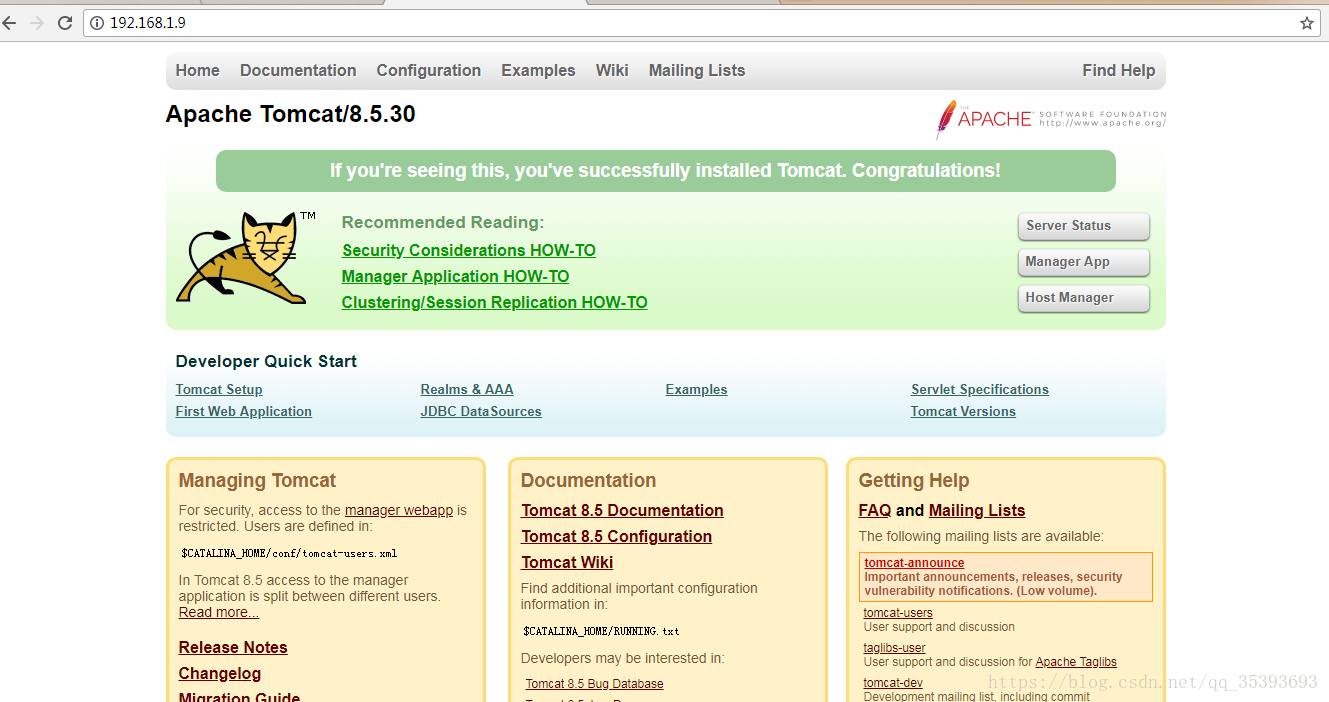Open tomcat-announce mailing list link
Image resolution: width=1329 pixels, height=702 pixels.
coord(914,563)
